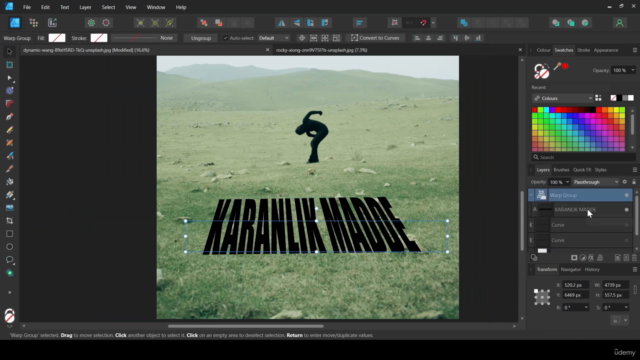Toggle visibility of KARANLIK MADDE layer

coord(627,210)
